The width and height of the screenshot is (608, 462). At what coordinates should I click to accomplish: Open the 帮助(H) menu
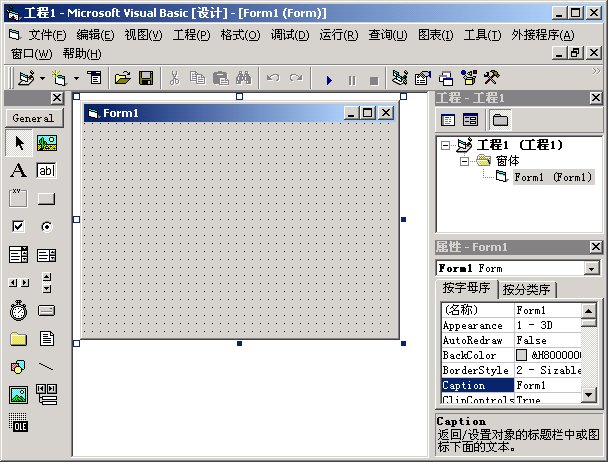point(82,54)
